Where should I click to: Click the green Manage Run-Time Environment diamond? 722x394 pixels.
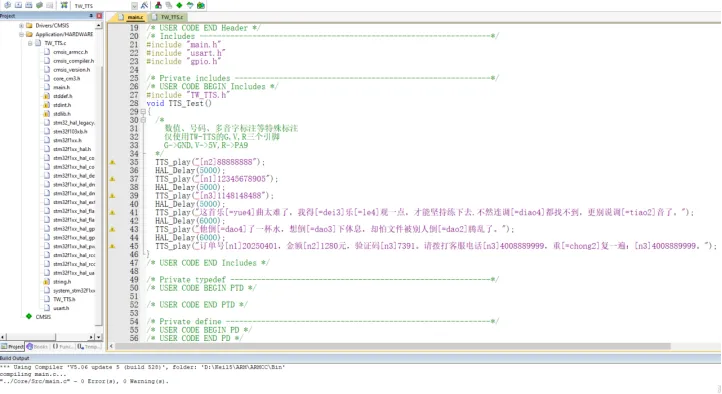179,6
